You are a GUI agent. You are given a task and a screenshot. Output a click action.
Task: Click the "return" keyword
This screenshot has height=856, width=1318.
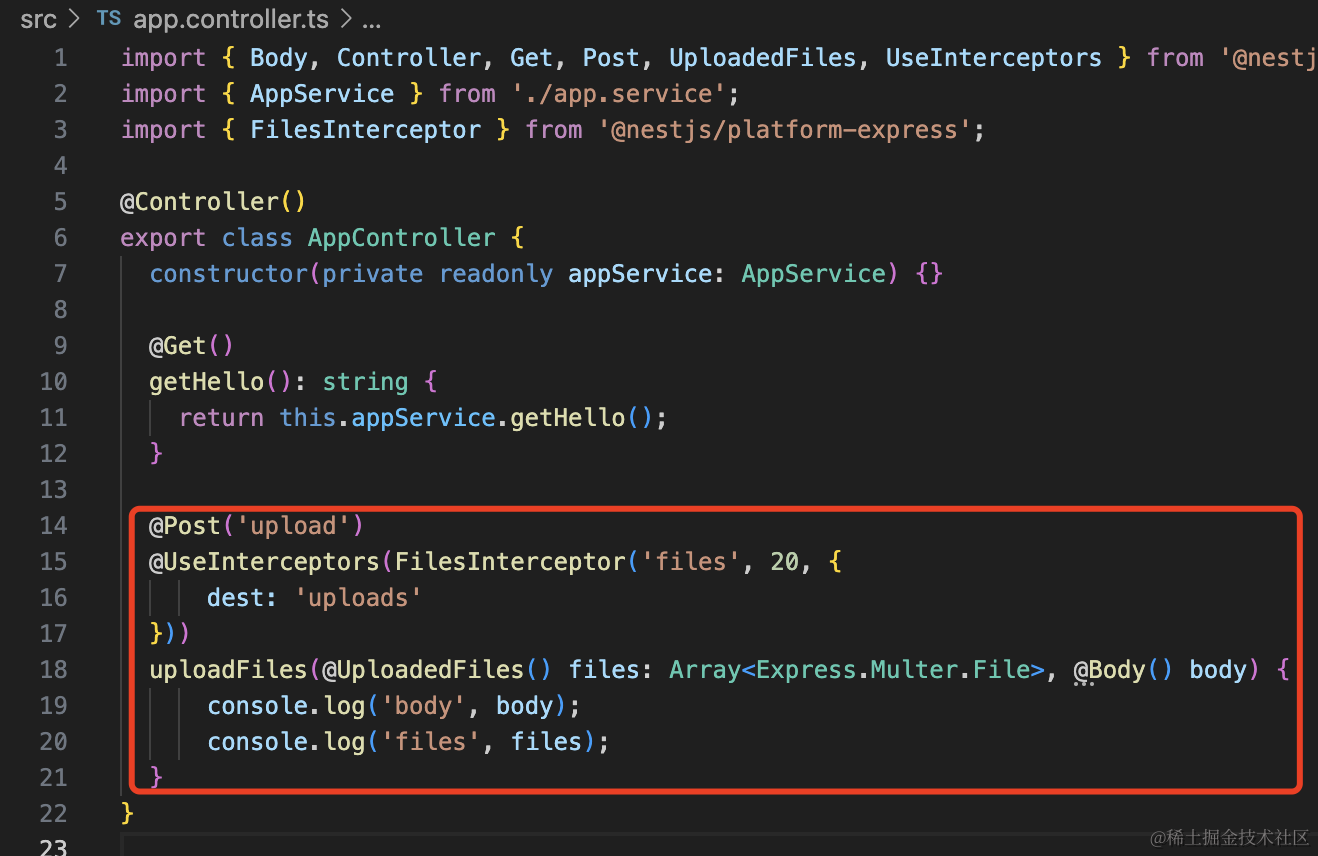point(222,418)
